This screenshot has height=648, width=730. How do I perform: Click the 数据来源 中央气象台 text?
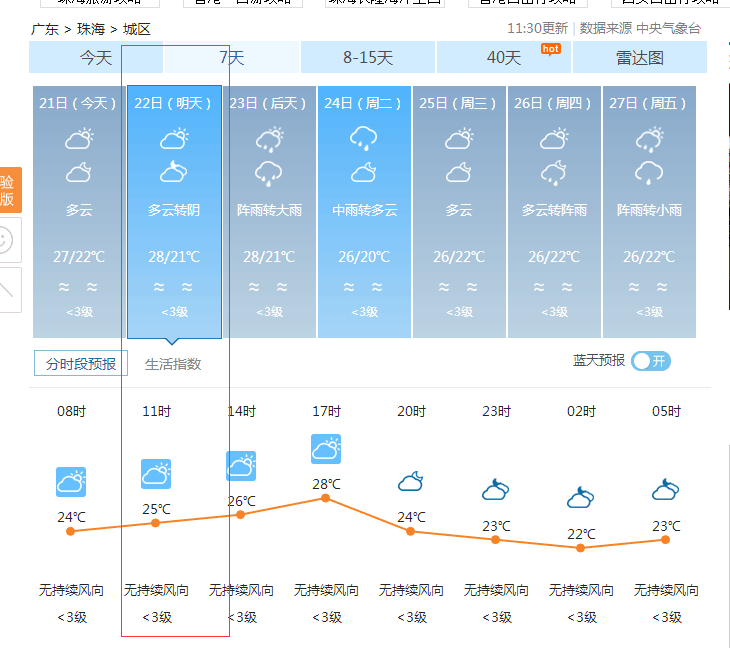[x=640, y=28]
